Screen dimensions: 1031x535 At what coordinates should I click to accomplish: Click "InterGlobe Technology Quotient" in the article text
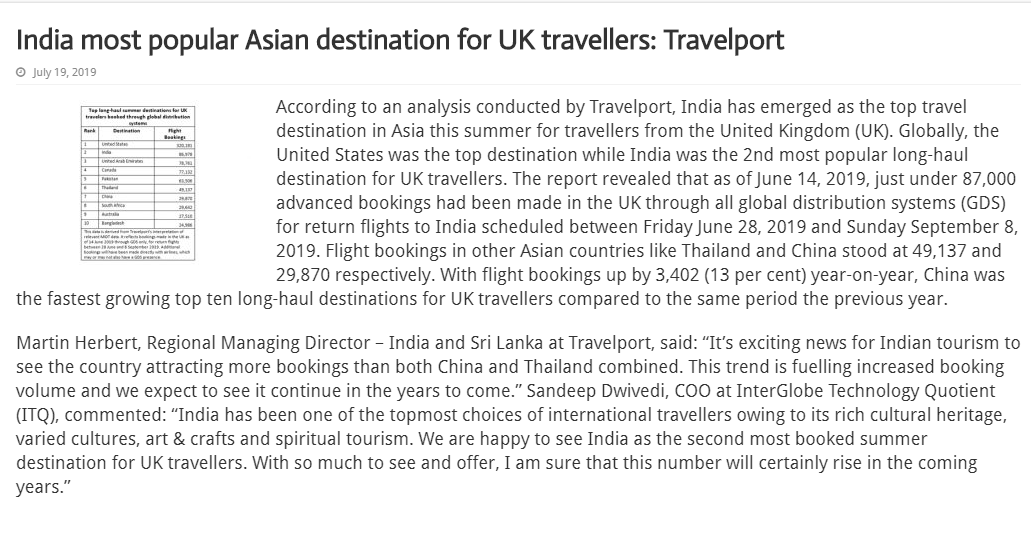[866, 391]
